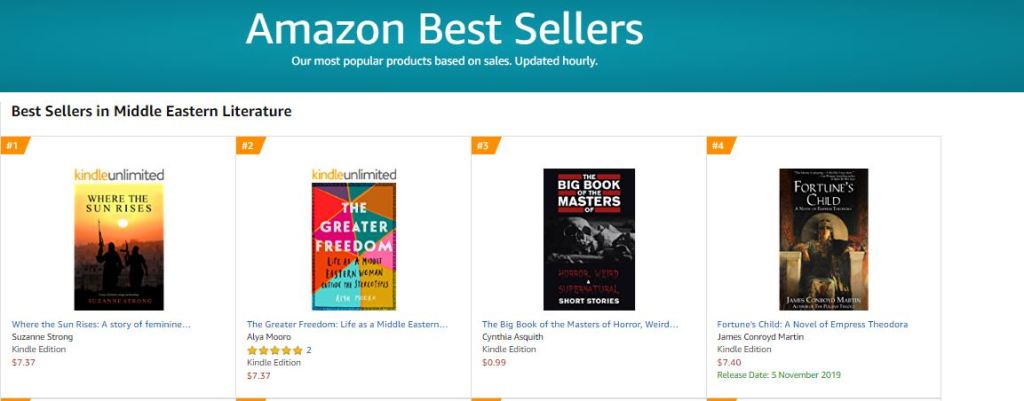
Task: Open Fortune's Child book cover
Action: (x=823, y=239)
